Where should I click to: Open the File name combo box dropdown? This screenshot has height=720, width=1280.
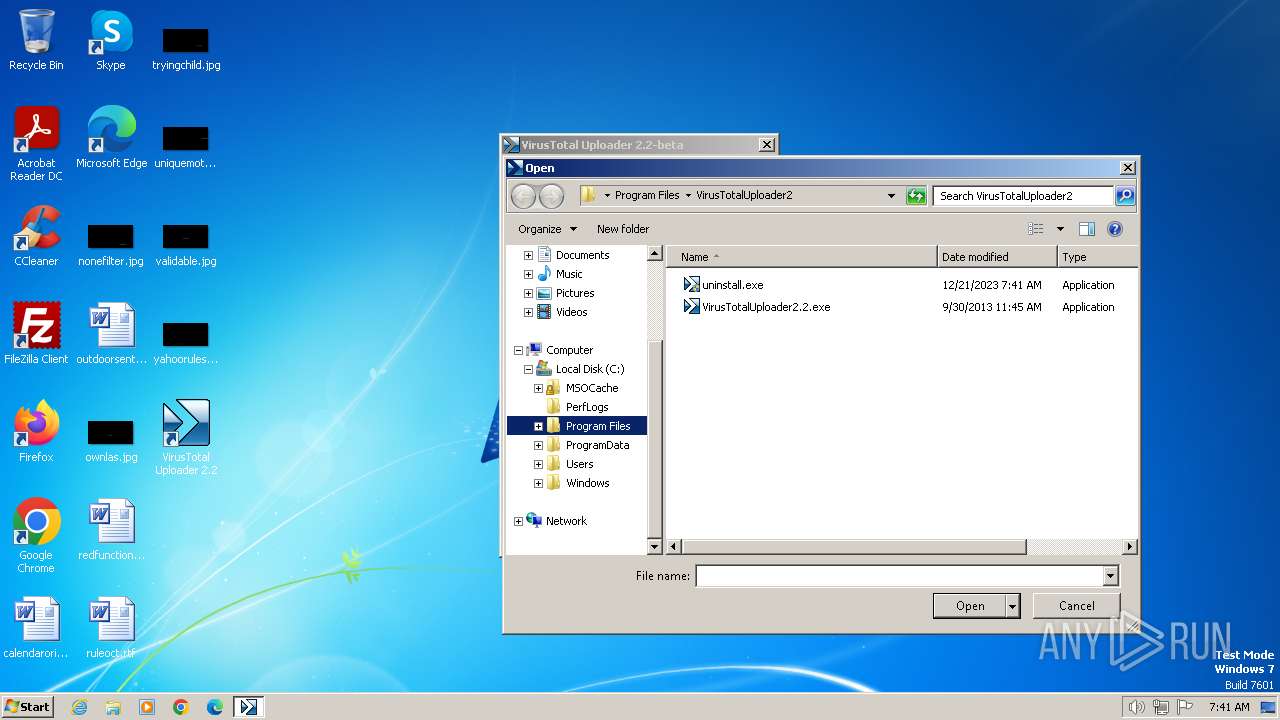click(x=1110, y=576)
